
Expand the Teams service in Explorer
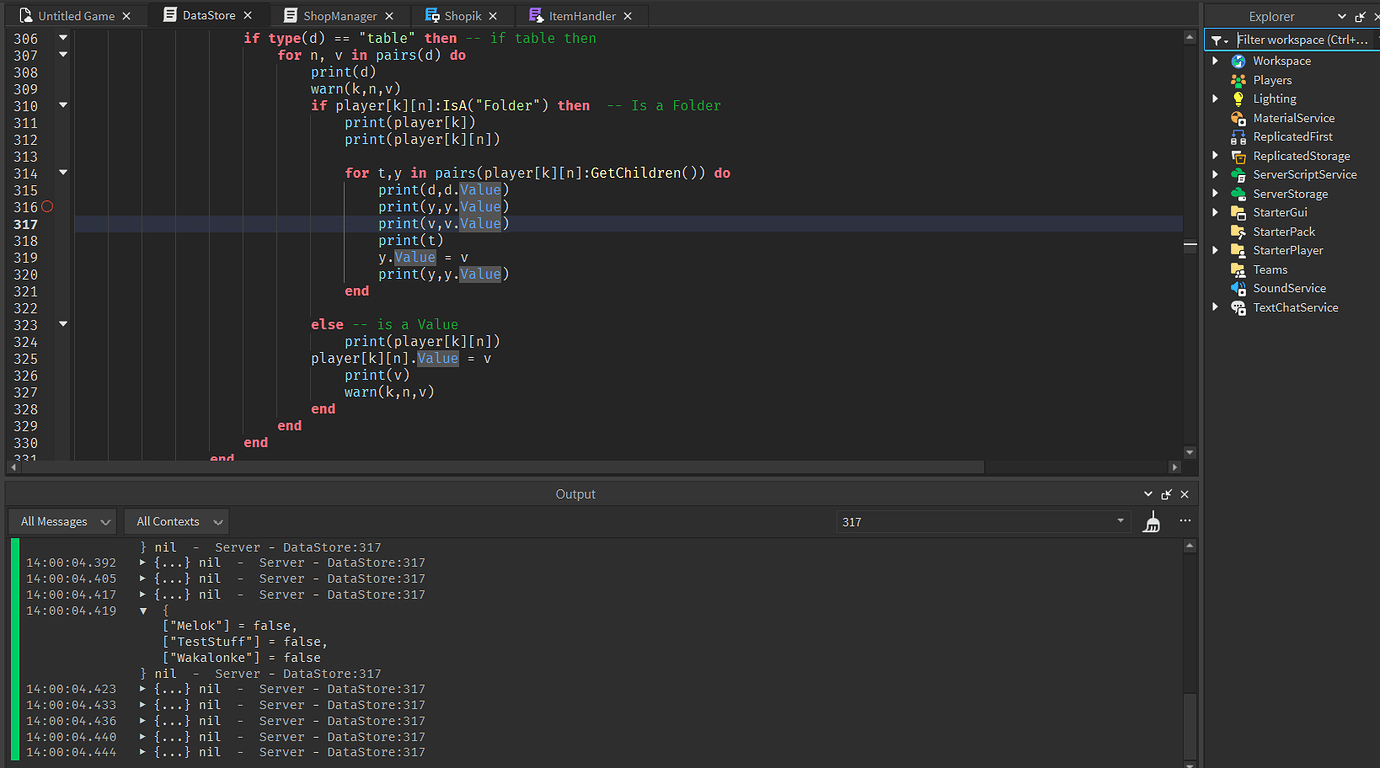coord(1214,269)
